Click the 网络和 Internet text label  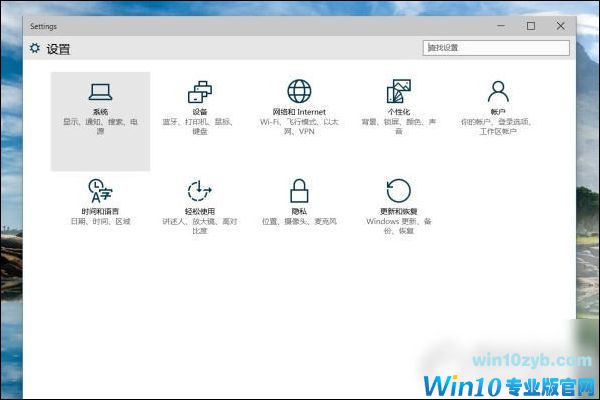tap(299, 112)
